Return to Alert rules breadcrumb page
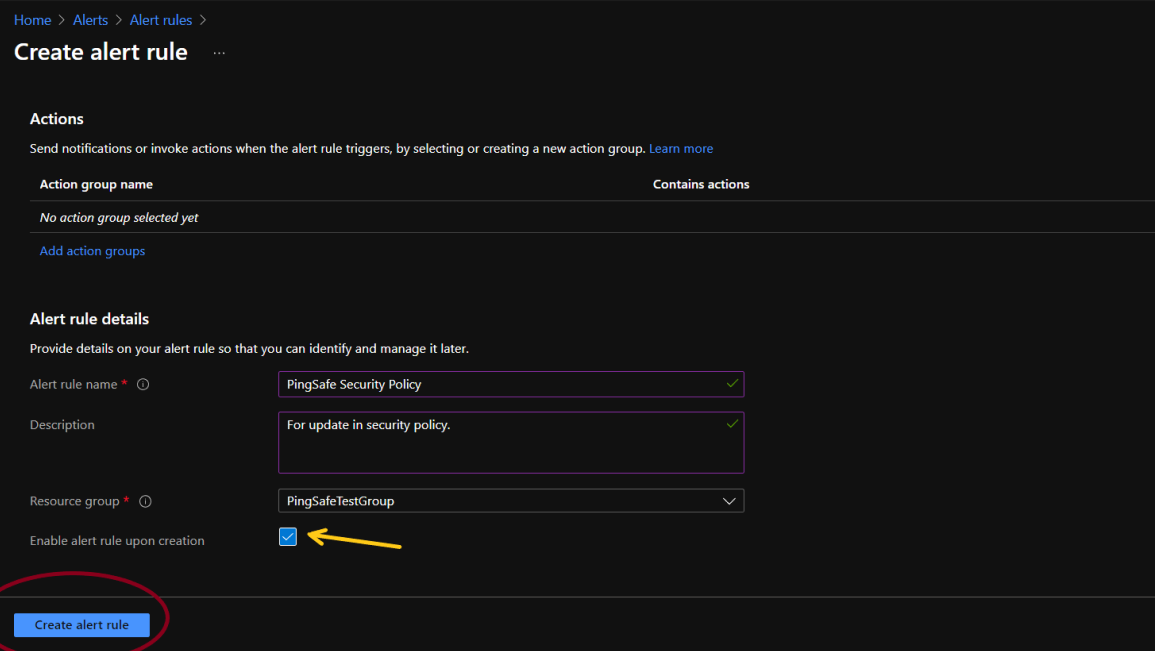Viewport: 1155px width, 651px height. [x=160, y=20]
